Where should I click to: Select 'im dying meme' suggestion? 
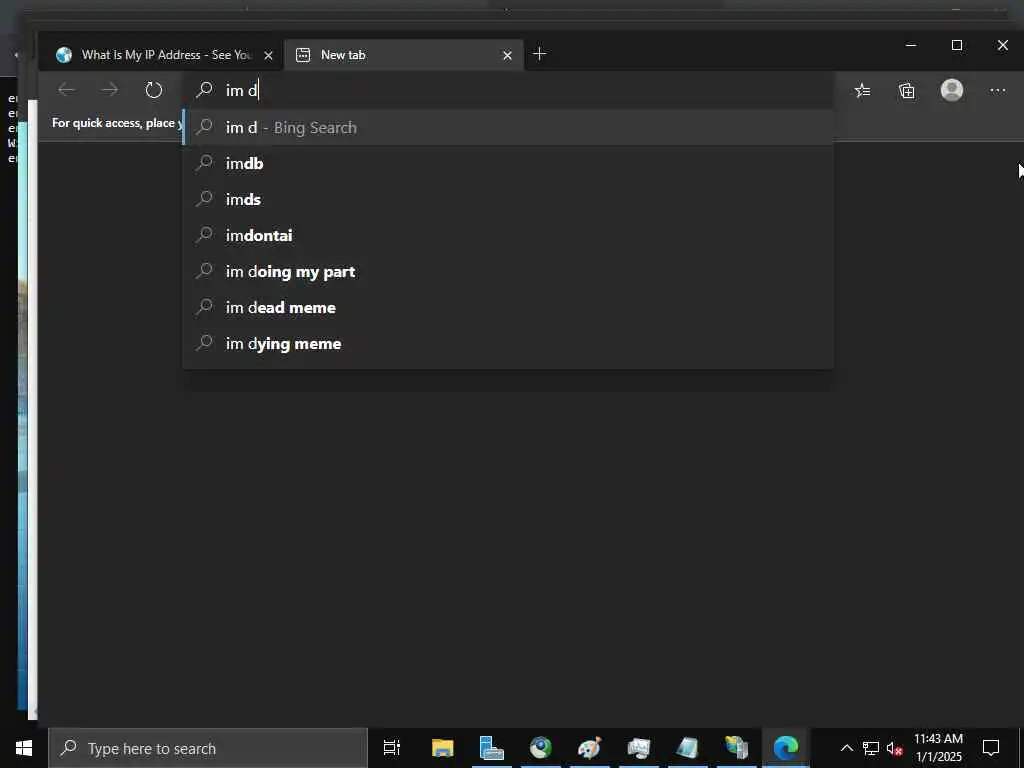point(507,344)
